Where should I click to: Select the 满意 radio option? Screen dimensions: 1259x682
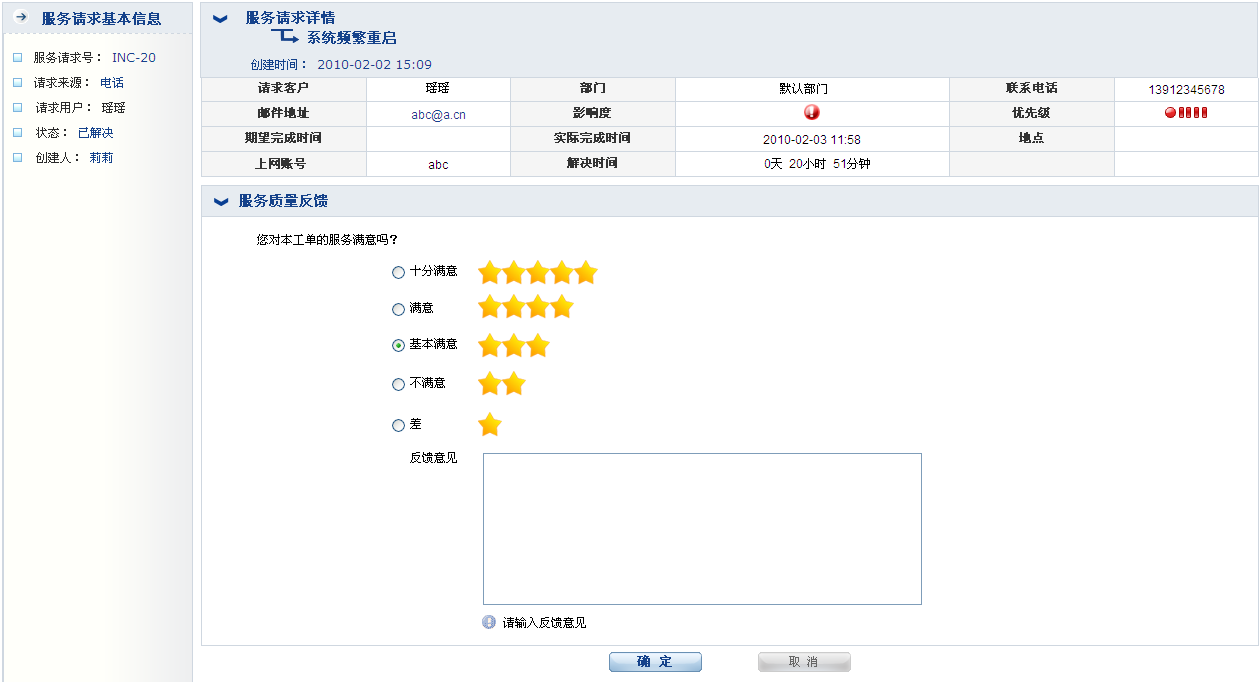(399, 310)
